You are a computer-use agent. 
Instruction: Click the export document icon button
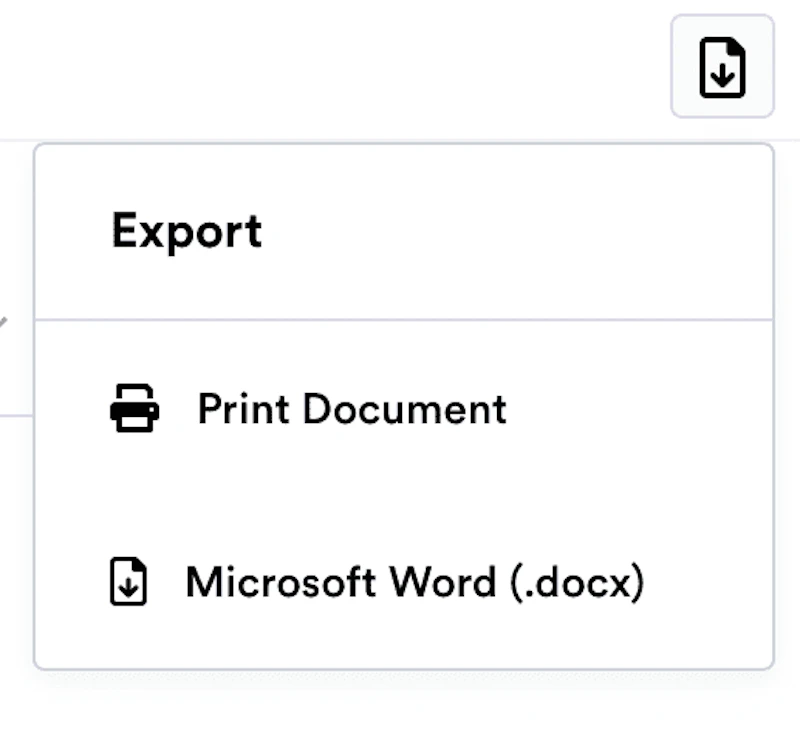click(722, 66)
